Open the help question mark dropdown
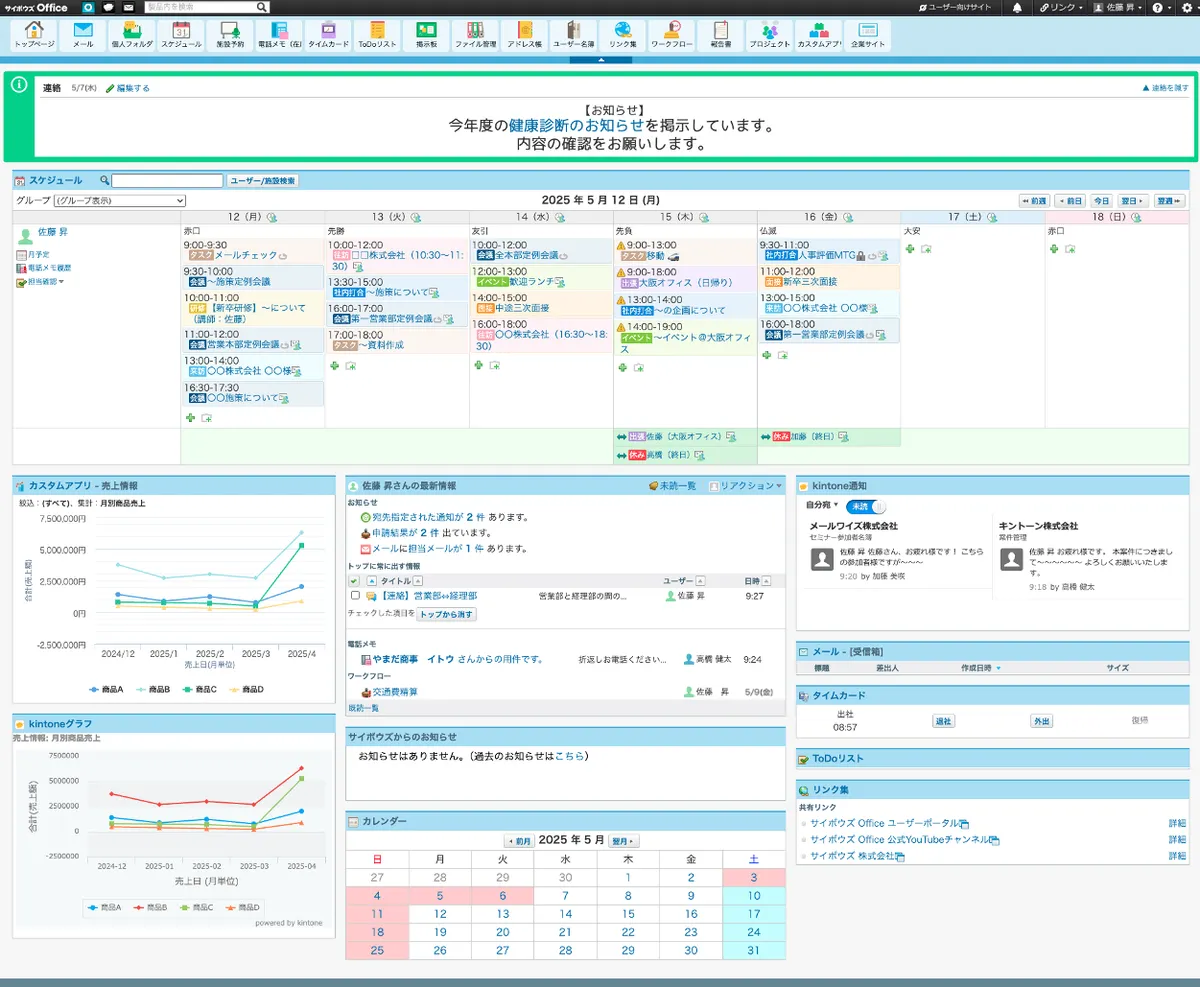Viewport: 1200px width, 987px height. (1160, 7)
